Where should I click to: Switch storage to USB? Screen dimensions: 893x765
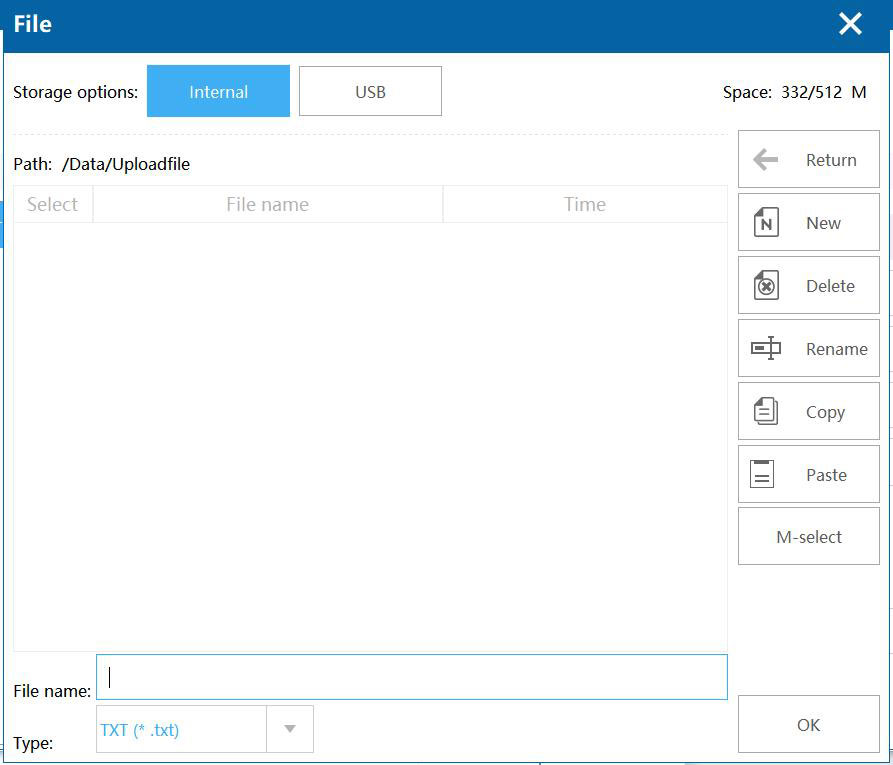pos(370,91)
